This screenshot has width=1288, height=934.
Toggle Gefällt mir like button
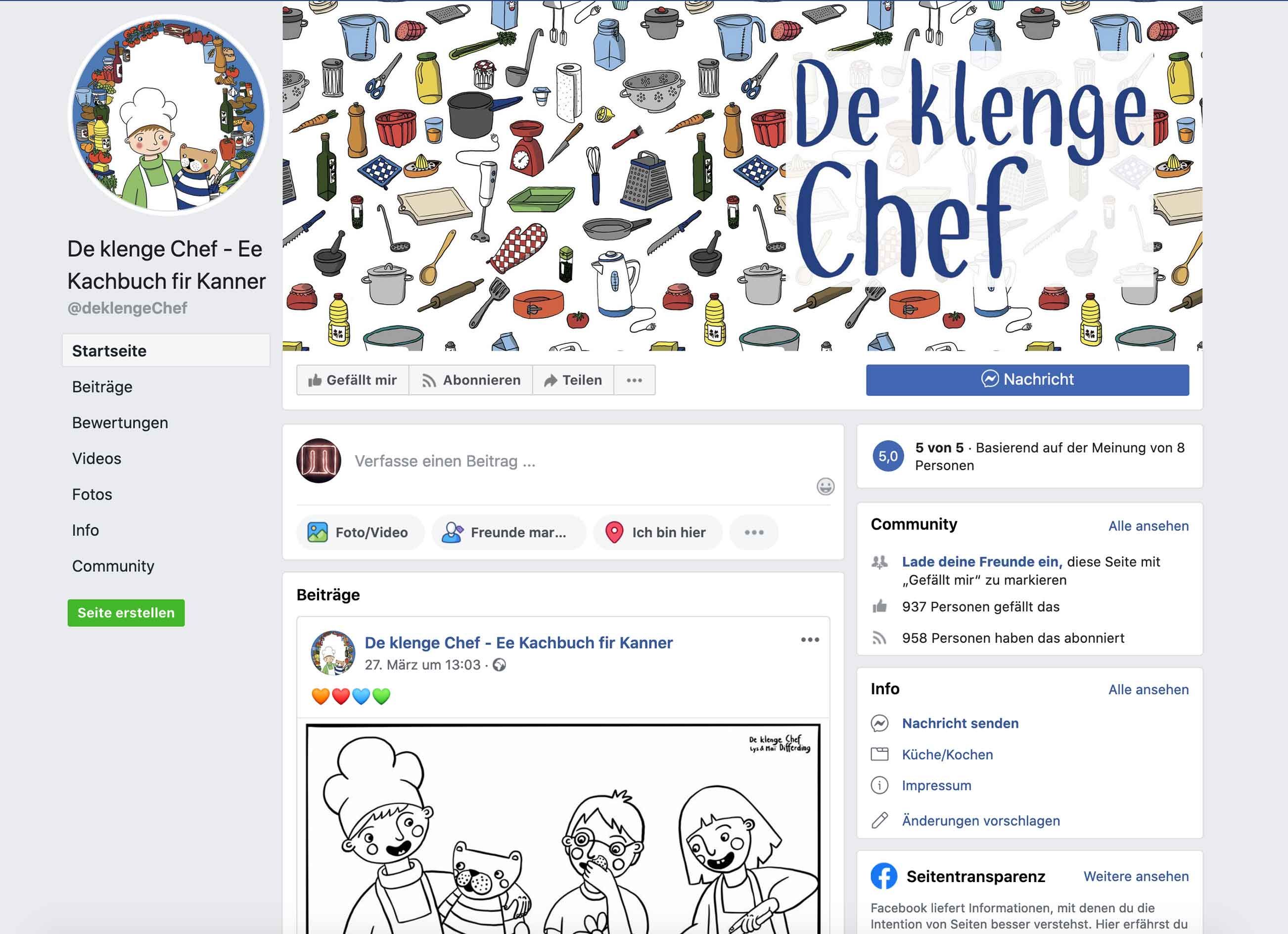353,380
